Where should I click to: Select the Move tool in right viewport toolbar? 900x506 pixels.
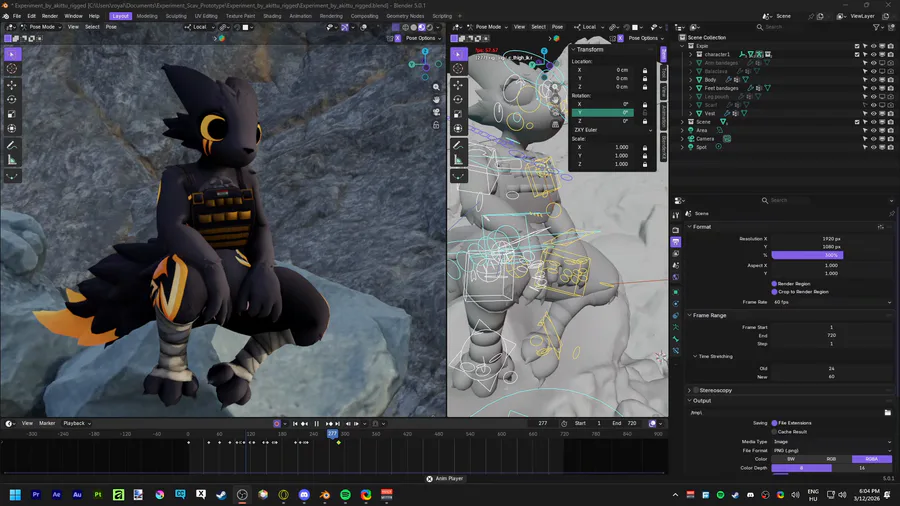tap(458, 85)
